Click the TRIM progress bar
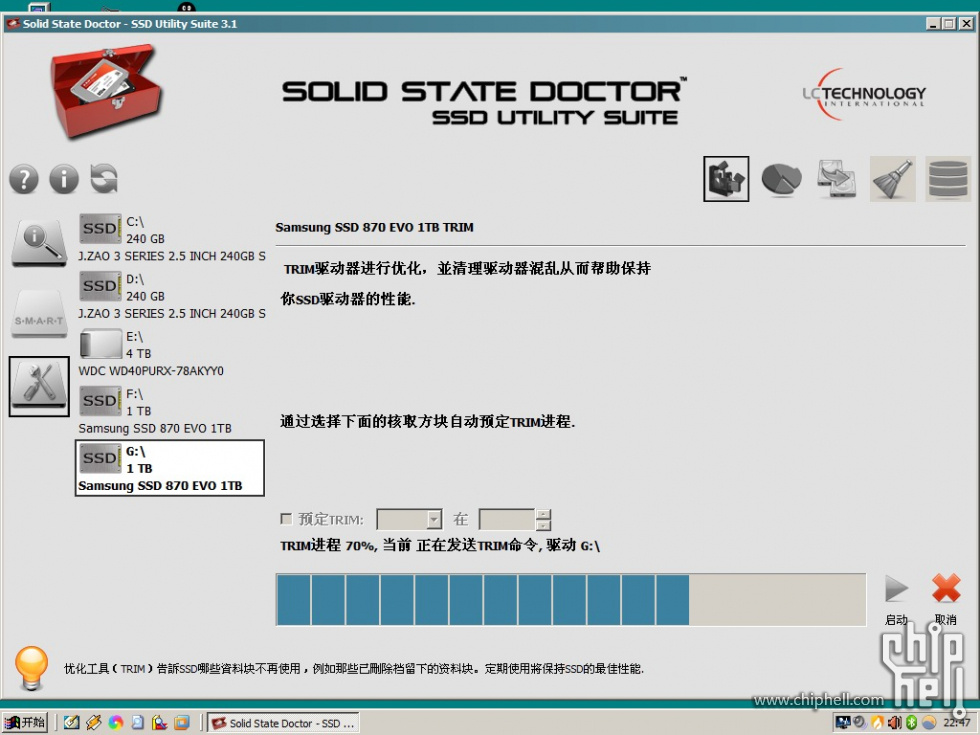 pos(571,599)
